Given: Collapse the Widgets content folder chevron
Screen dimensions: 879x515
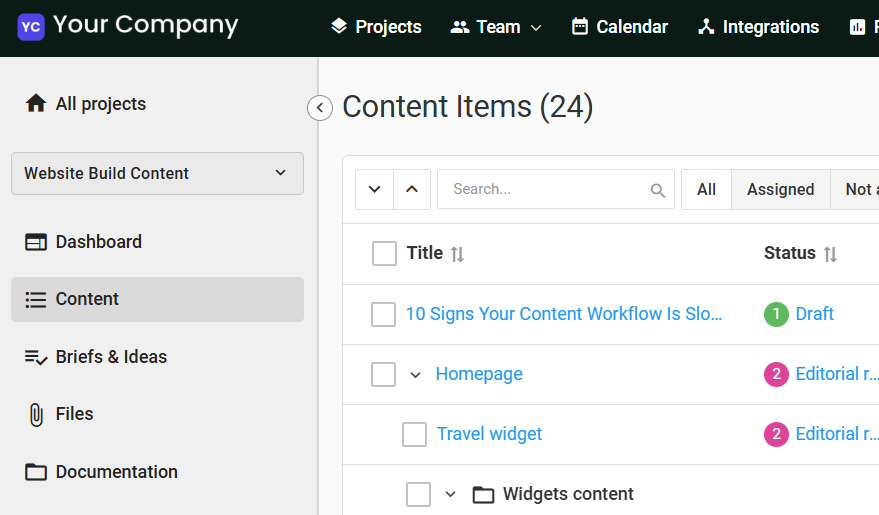Looking at the screenshot, I should [x=450, y=494].
